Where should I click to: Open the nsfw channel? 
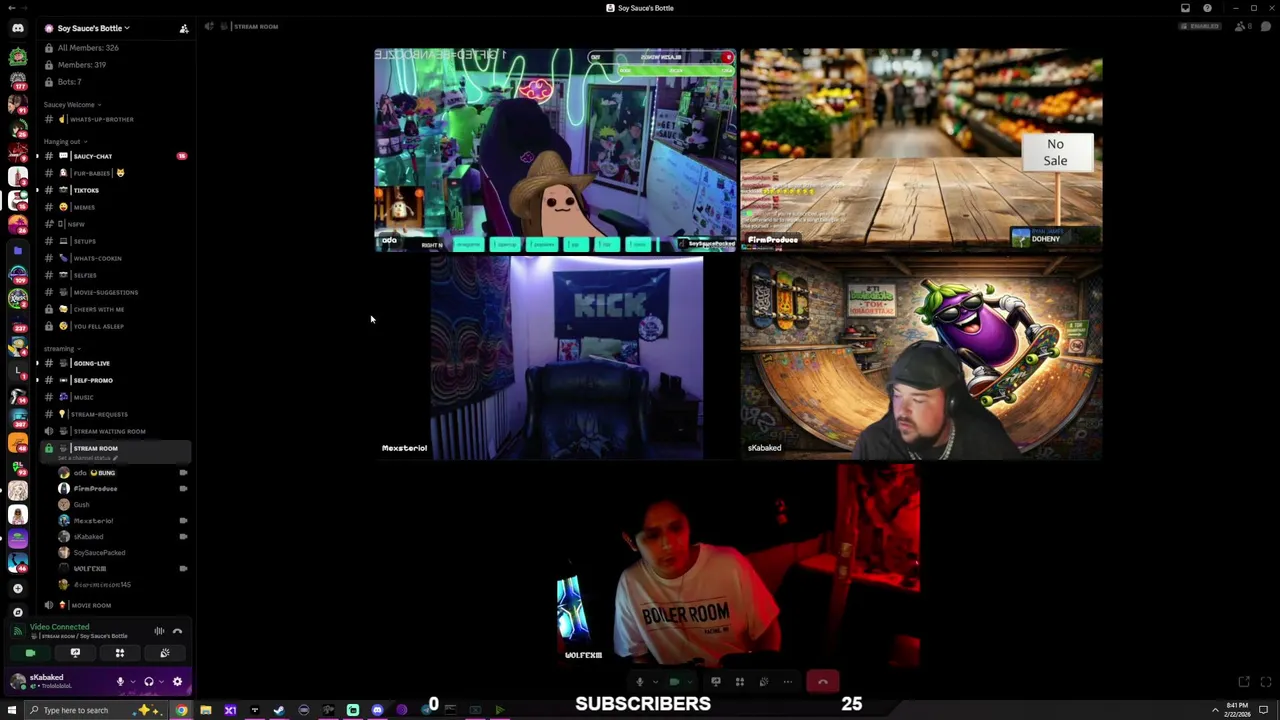tap(115, 224)
